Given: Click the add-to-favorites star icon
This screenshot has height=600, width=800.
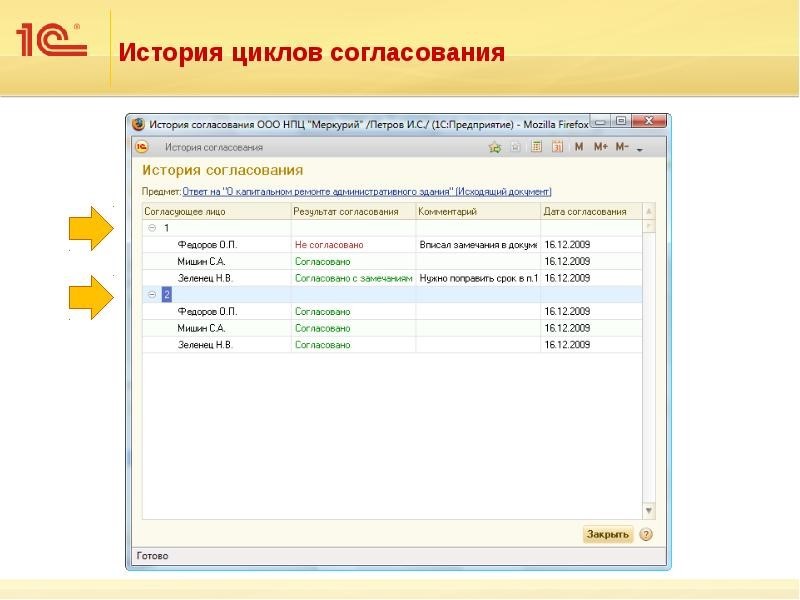Looking at the screenshot, I should [494, 147].
